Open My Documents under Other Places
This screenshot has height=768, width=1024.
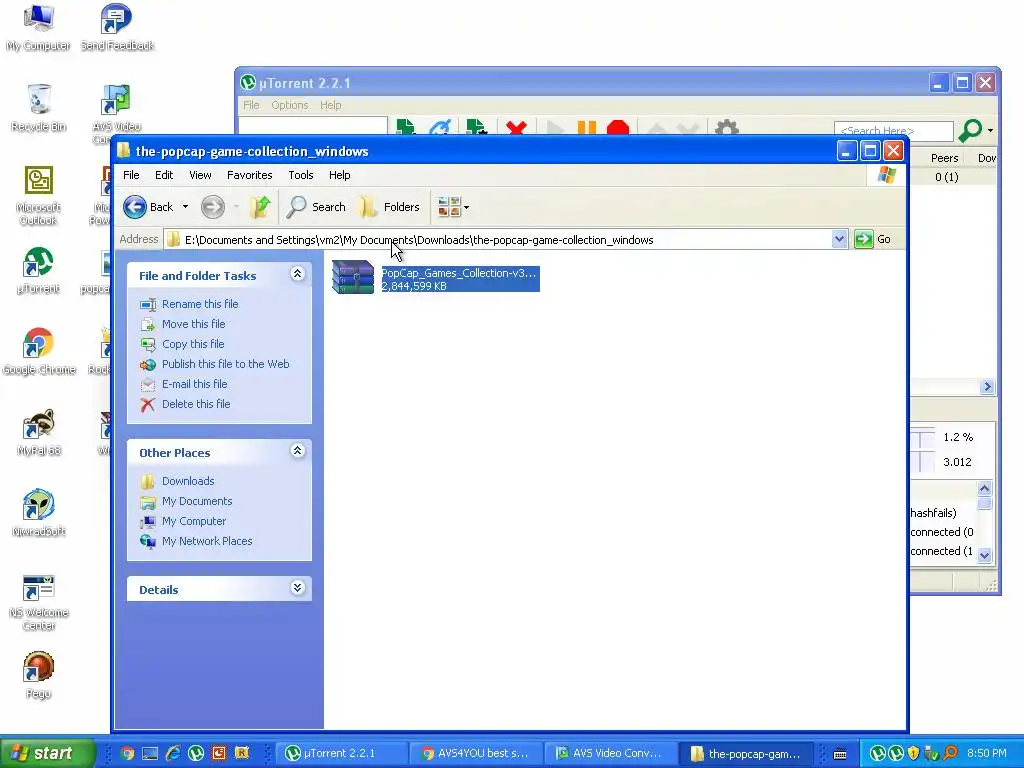(x=197, y=502)
